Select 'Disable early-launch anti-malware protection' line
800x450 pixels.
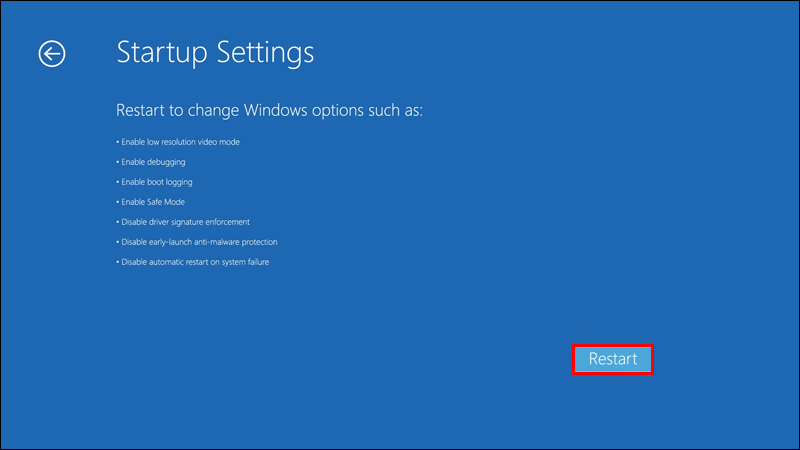pos(198,242)
